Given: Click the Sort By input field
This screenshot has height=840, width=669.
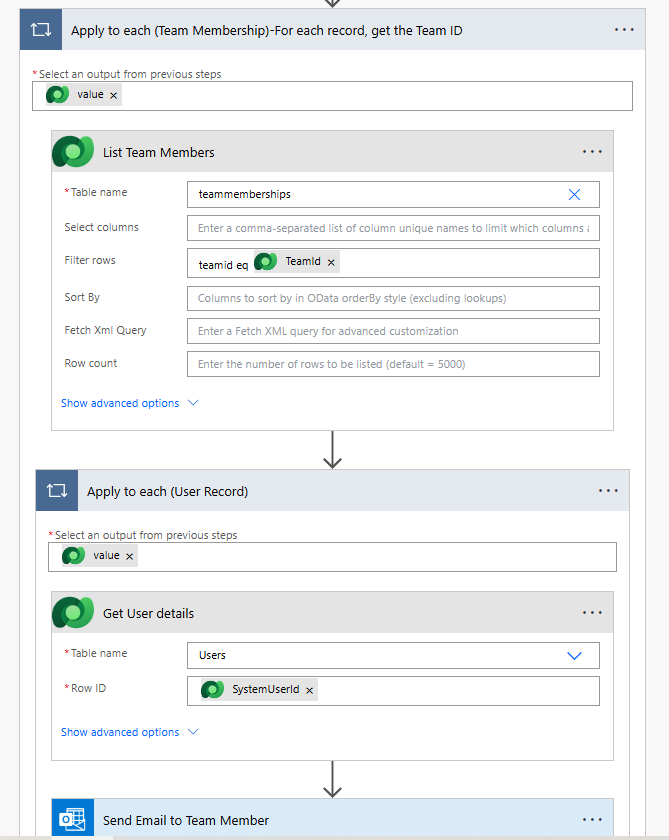Looking at the screenshot, I should pyautogui.click(x=393, y=298).
